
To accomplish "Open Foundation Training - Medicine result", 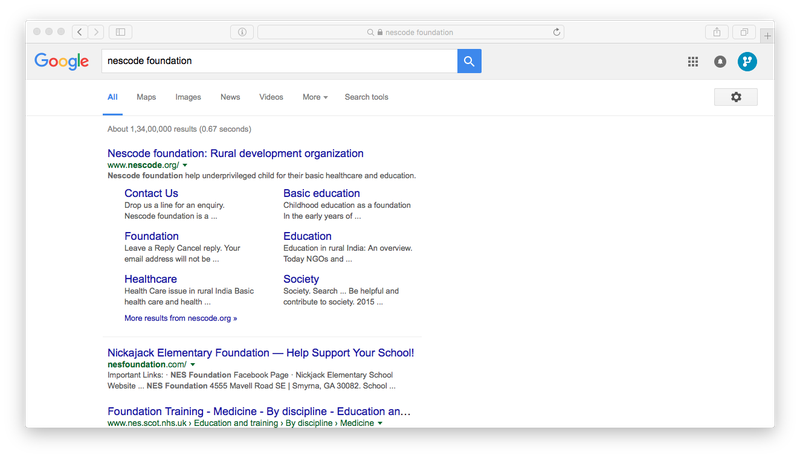I will click(259, 412).
